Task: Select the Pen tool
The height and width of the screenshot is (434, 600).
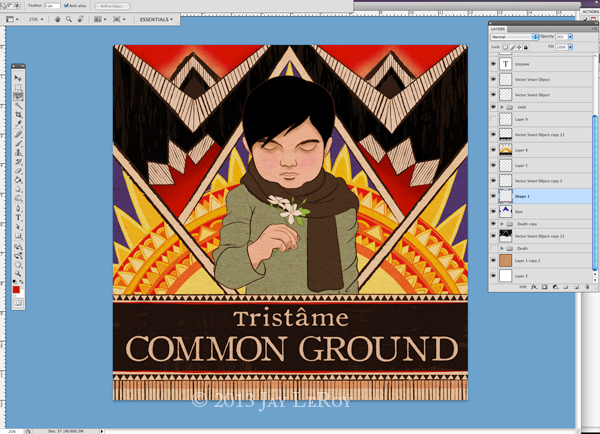Action: coord(18,209)
